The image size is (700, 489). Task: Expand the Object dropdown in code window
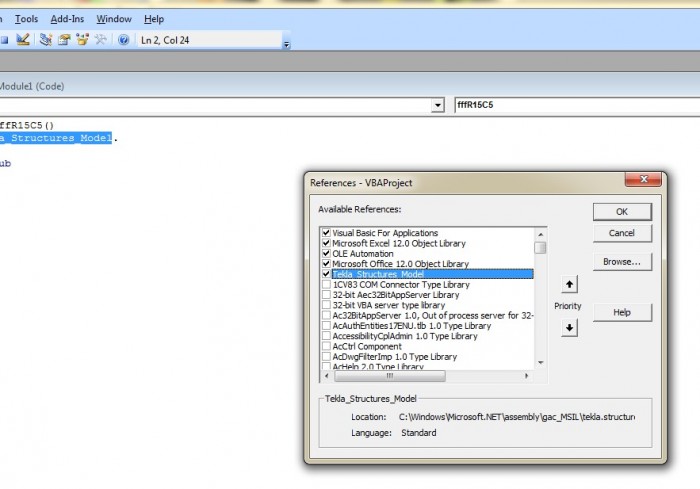(438, 105)
